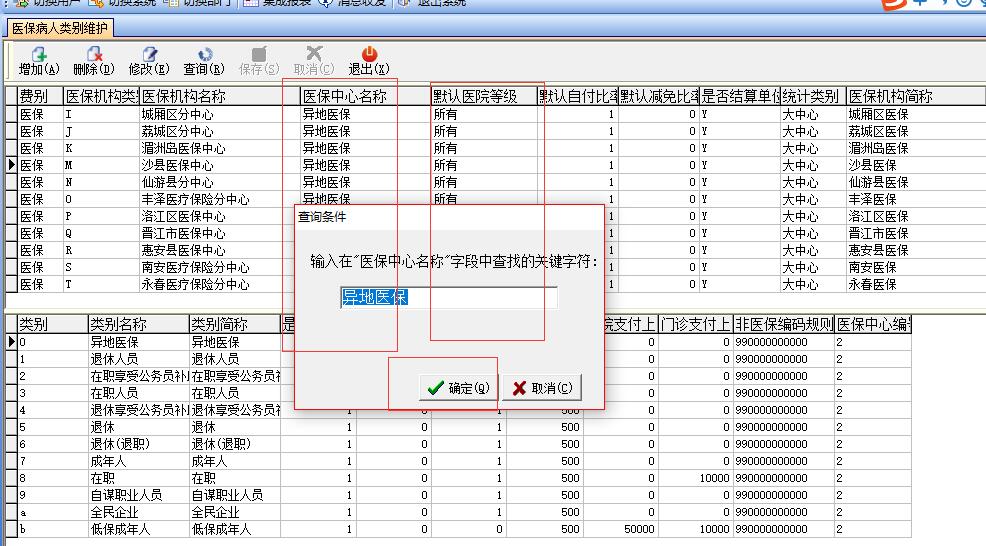Click 所有 in the 荔城区分中心 row
The width and height of the screenshot is (986, 546).
(484, 131)
